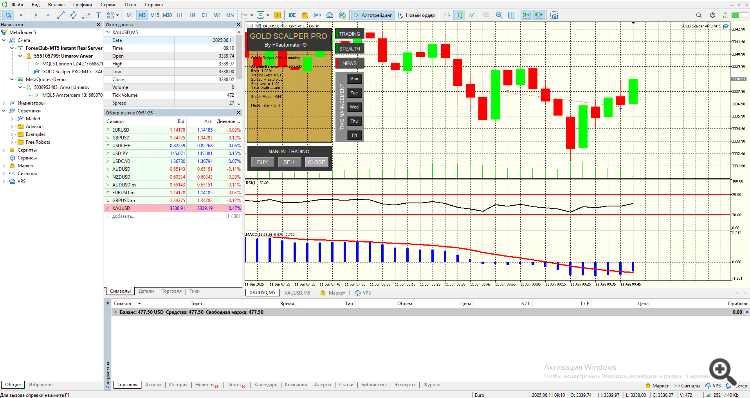This screenshot has width=750, height=398.
Task: Toggle the STEALTH mode switch
Action: 349,49
